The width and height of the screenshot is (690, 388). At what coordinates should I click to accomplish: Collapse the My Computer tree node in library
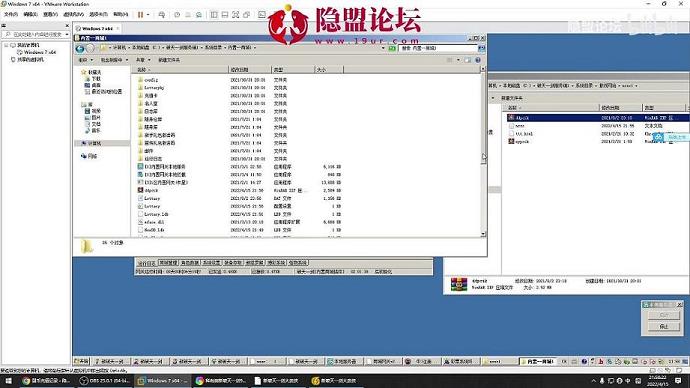[x=6, y=45]
